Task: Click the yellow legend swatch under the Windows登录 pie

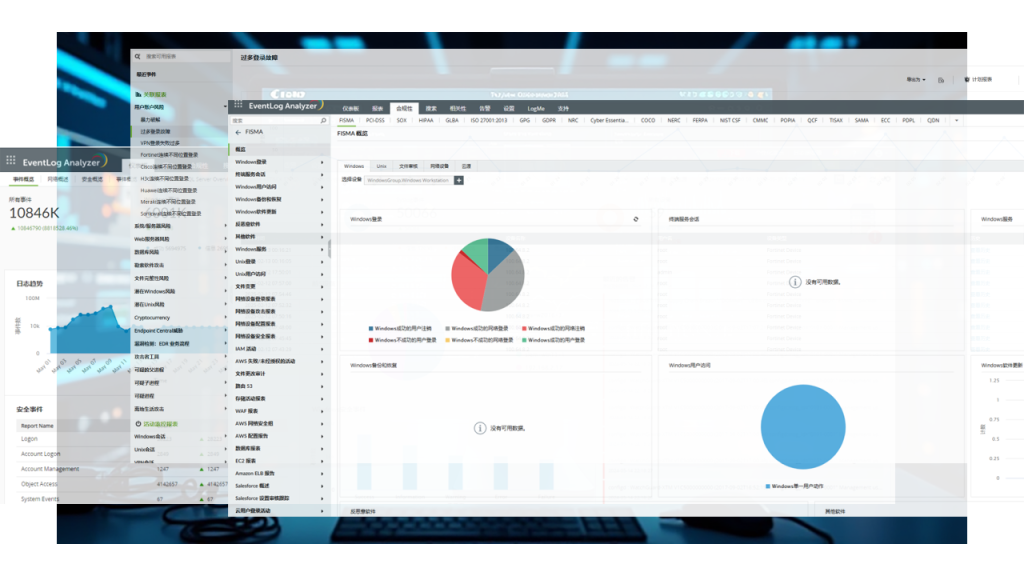Action: pyautogui.click(x=447, y=340)
